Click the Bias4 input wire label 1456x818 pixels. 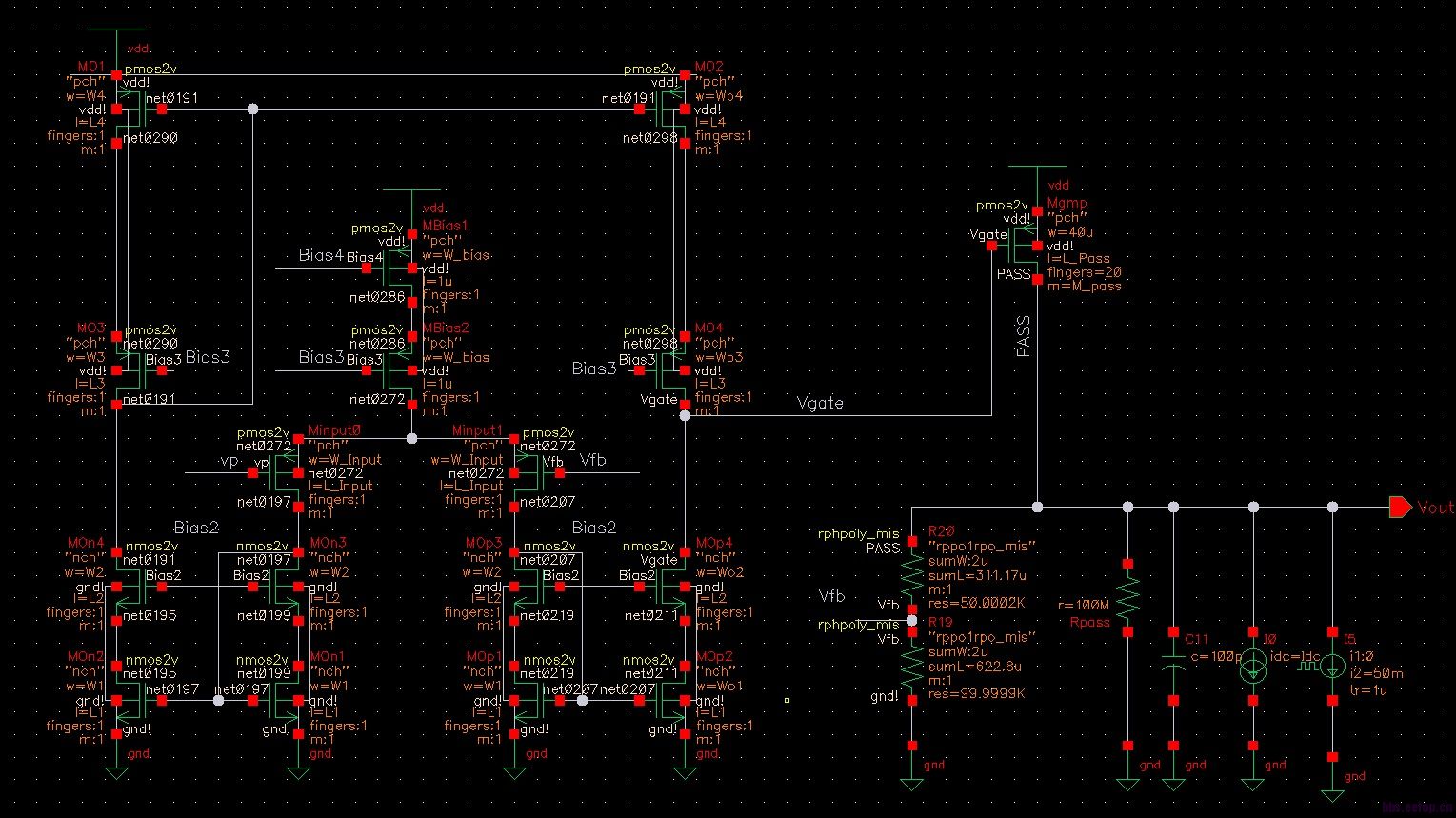(322, 255)
